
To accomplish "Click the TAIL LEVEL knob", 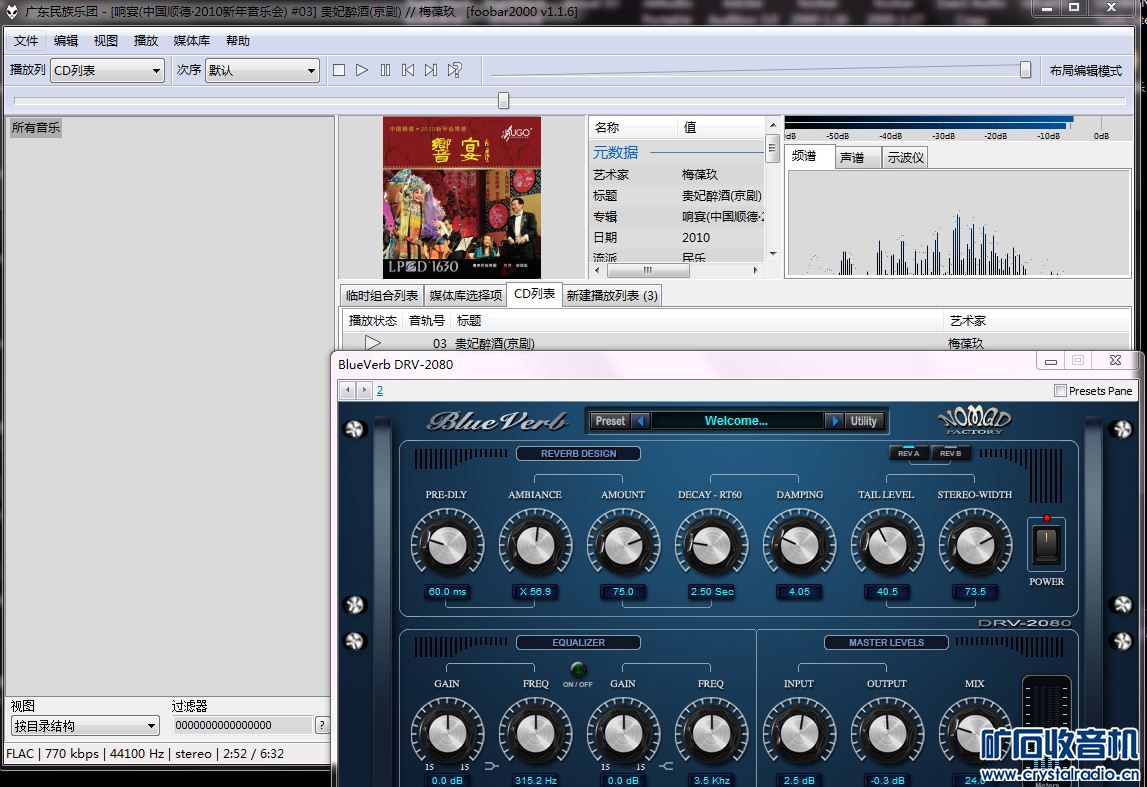I will (x=887, y=546).
